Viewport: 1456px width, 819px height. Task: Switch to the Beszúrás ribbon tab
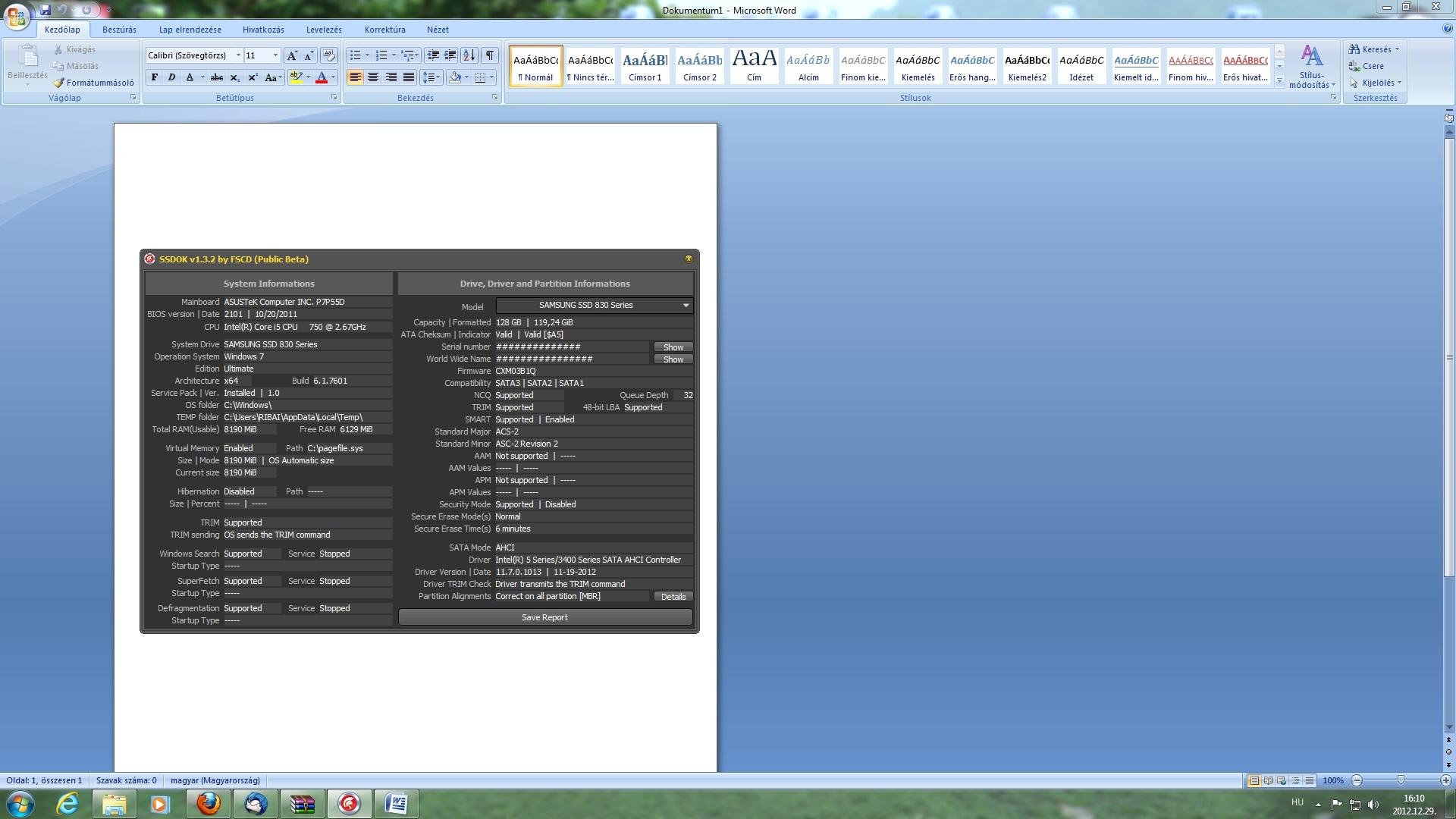[x=119, y=30]
